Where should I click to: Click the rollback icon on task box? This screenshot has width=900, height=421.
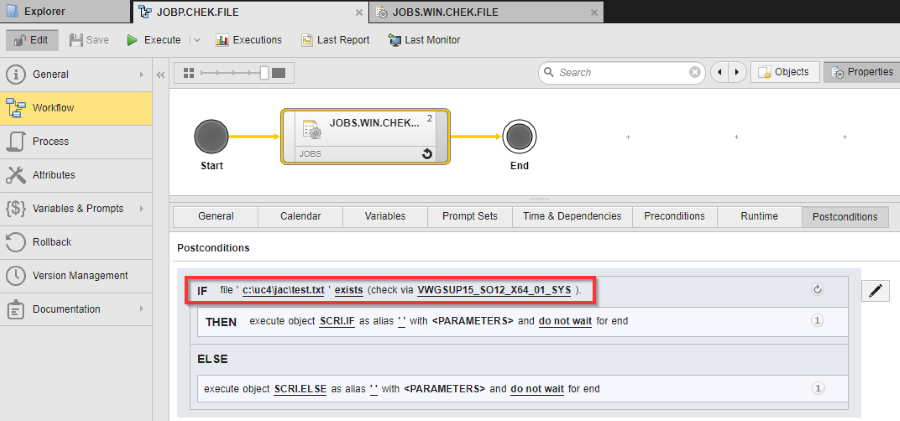427,154
